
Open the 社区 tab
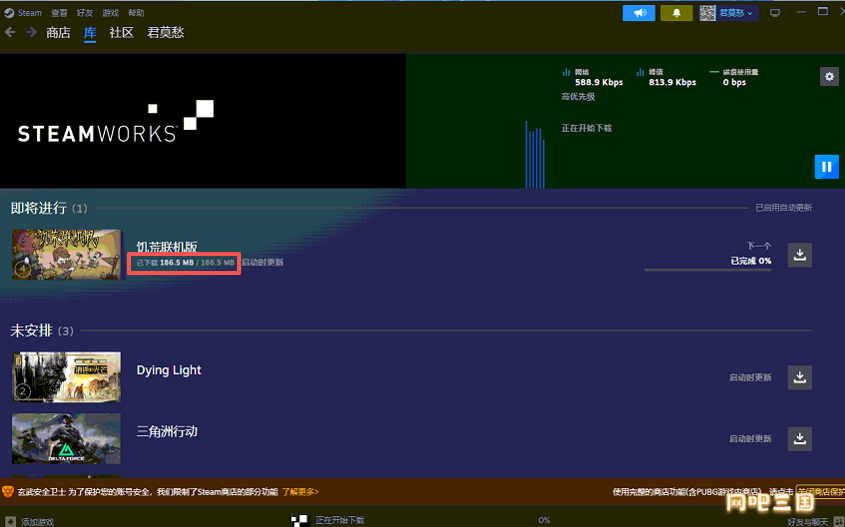(x=121, y=33)
